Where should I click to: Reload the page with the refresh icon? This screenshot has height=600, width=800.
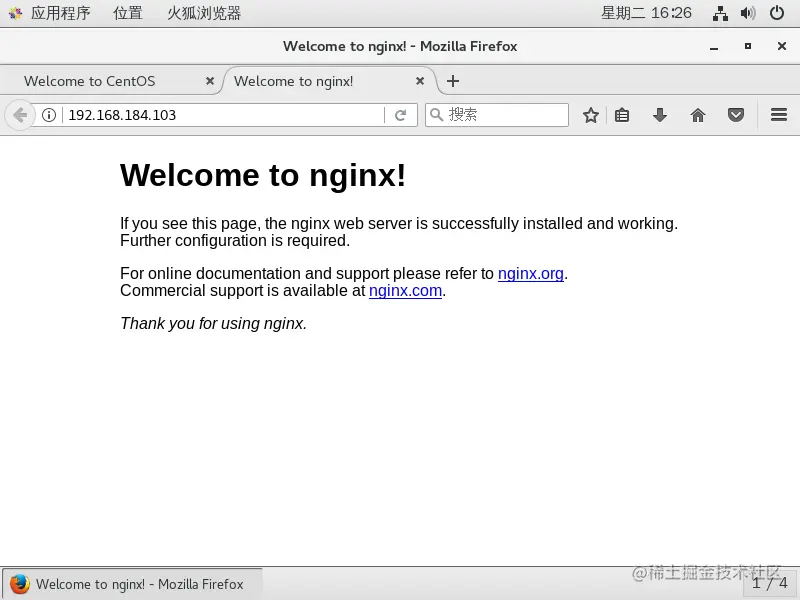point(401,115)
